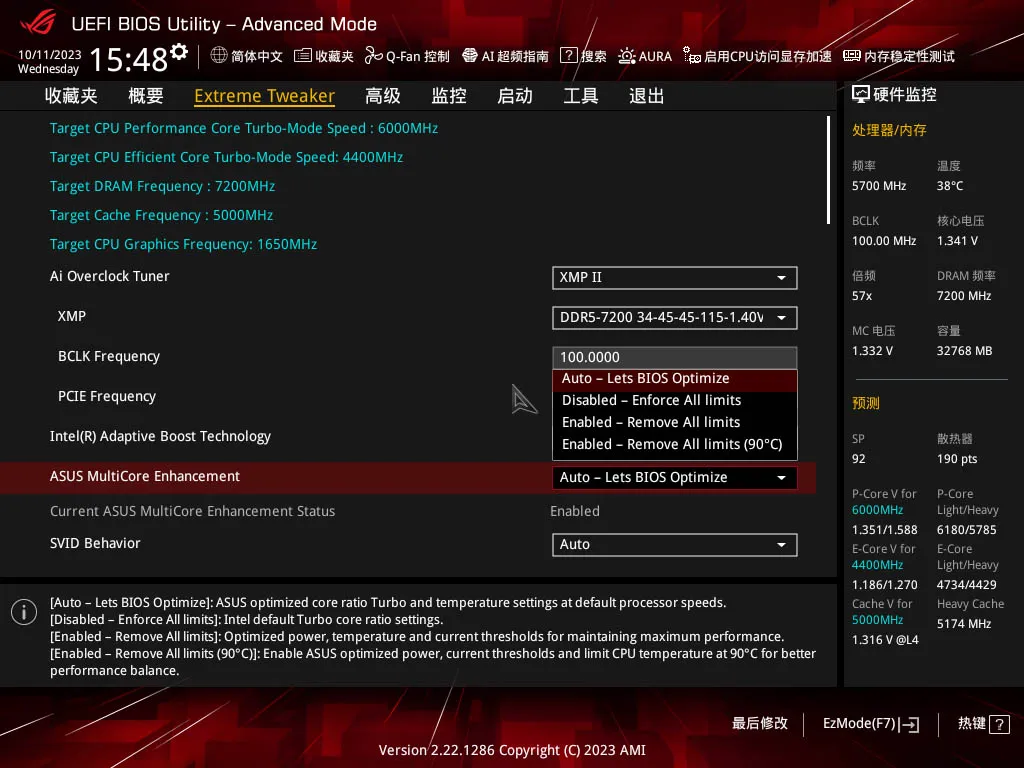
Task: Click the ROG logo icon
Action: (x=38, y=22)
